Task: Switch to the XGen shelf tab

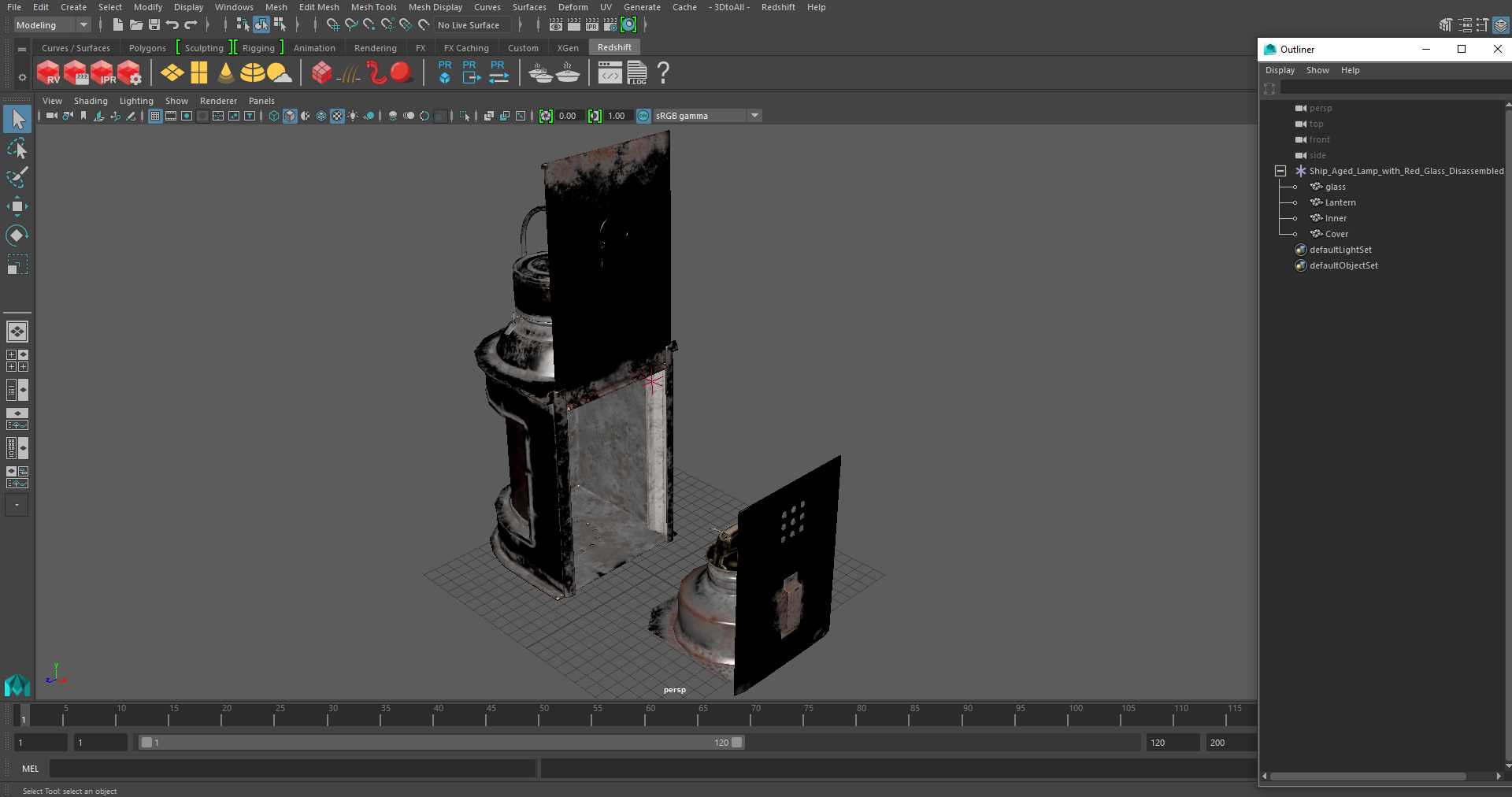Action: 568,48
